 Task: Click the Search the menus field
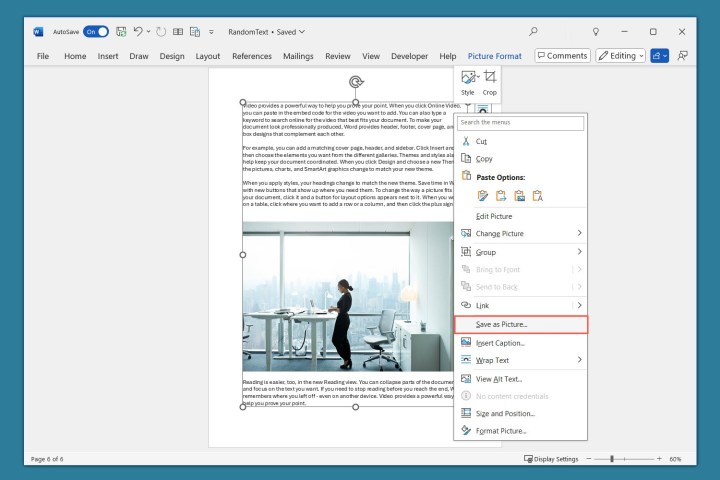coord(520,123)
